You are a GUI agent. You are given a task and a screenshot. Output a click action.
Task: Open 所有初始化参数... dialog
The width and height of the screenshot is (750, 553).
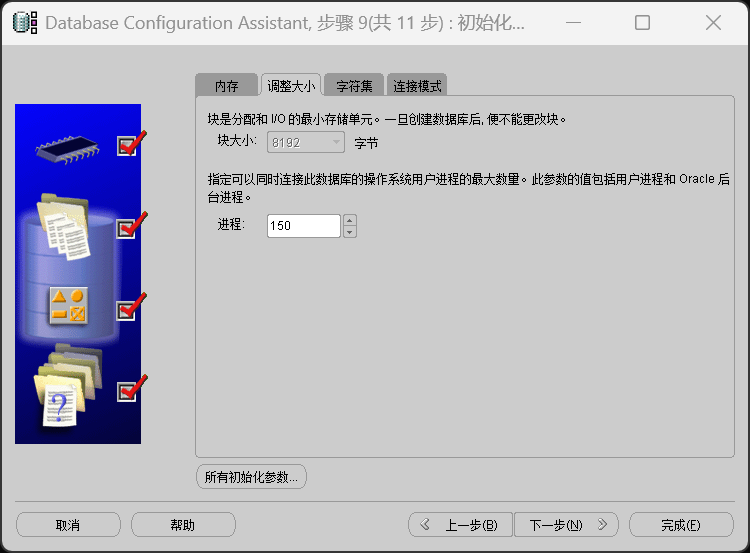pyautogui.click(x=251, y=476)
